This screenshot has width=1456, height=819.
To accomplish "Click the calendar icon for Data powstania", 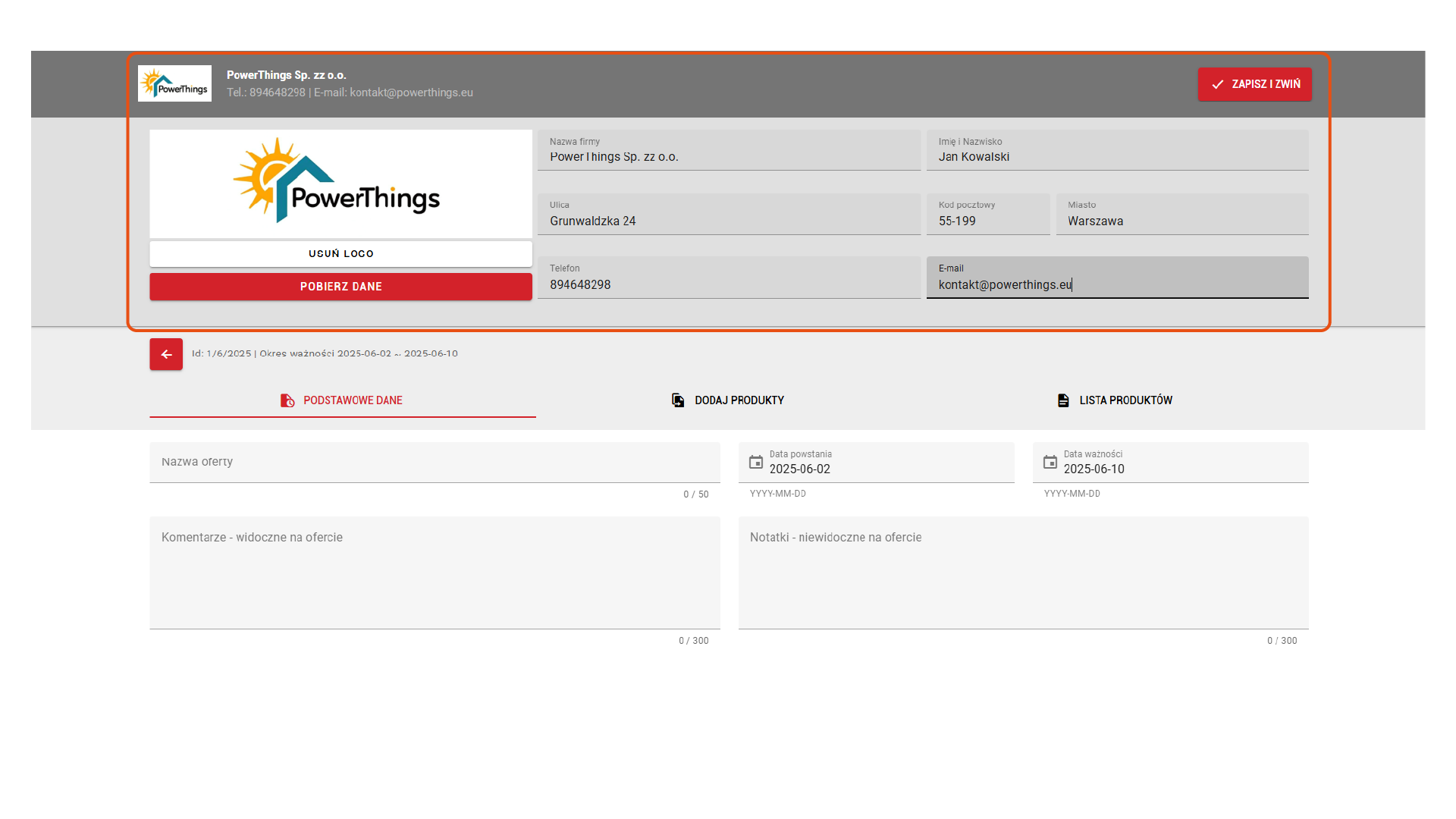I will coord(756,462).
